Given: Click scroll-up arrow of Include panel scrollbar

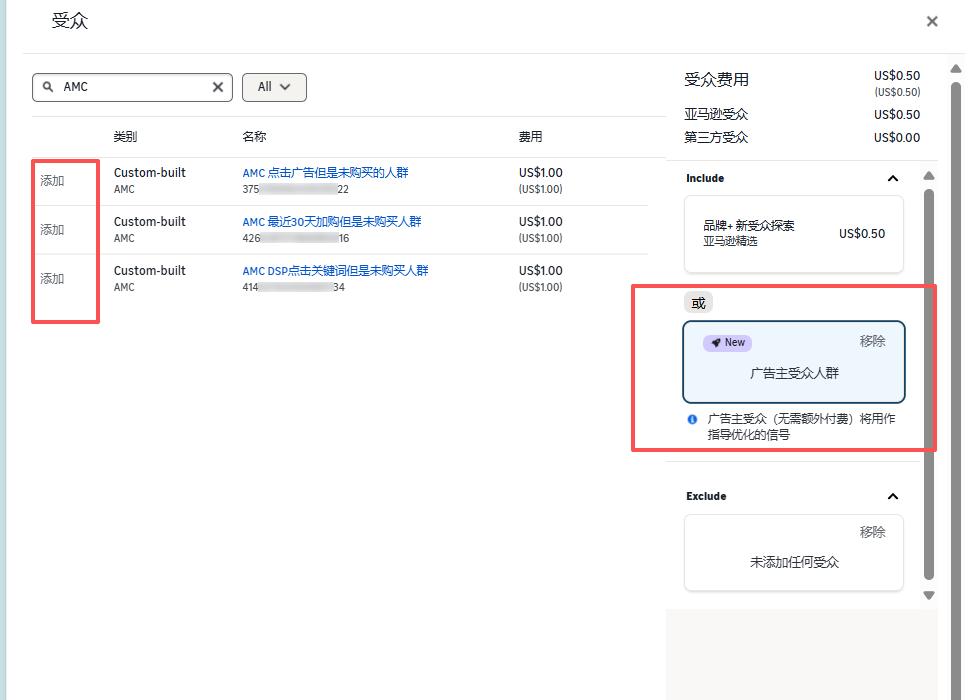Looking at the screenshot, I should [x=929, y=176].
